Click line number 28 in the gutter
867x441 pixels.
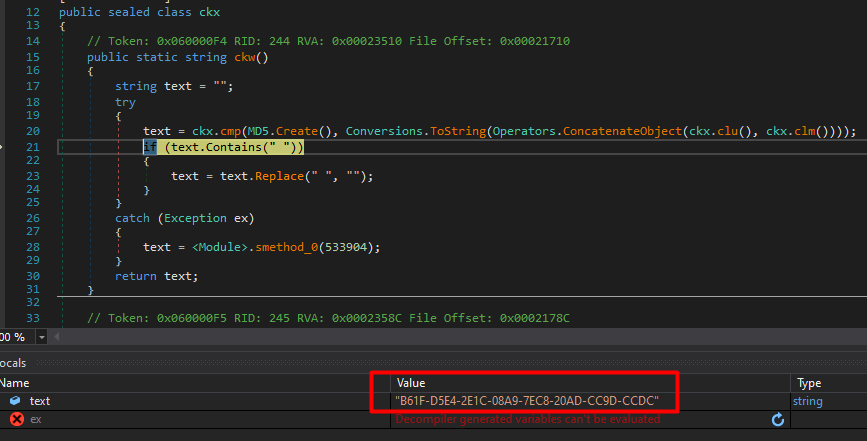(x=33, y=247)
